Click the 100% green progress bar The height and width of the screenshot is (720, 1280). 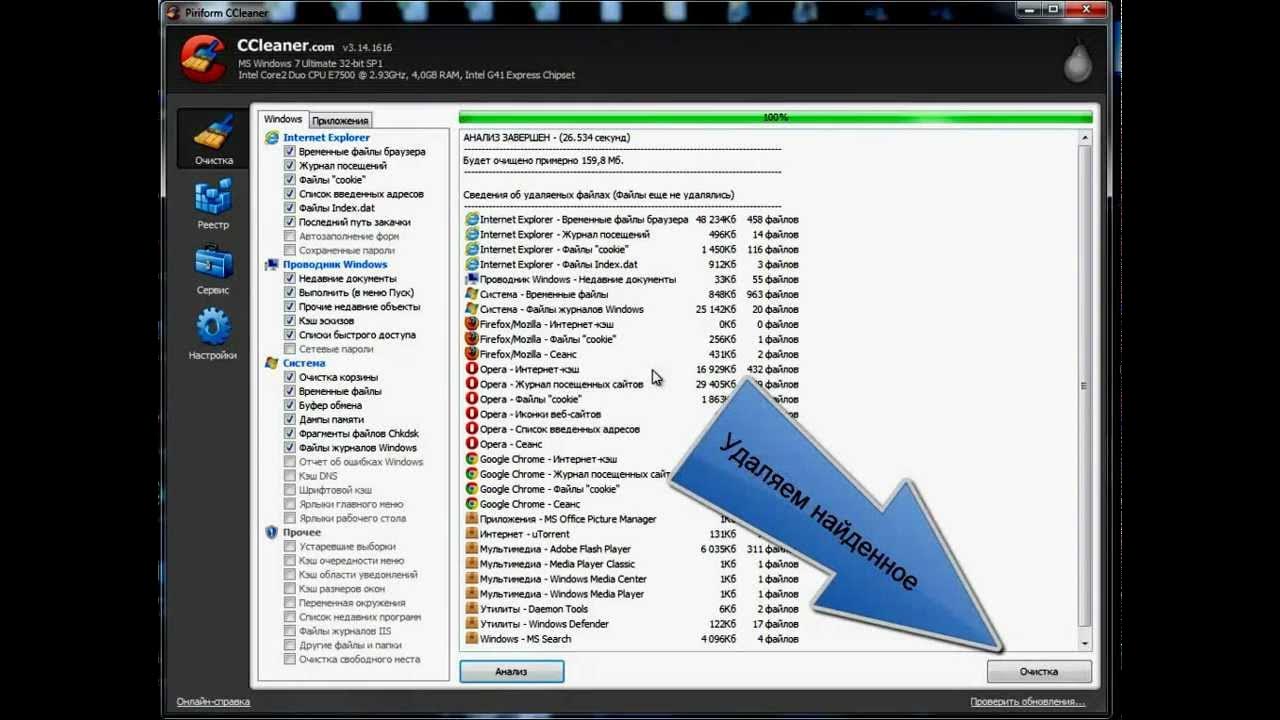[775, 117]
